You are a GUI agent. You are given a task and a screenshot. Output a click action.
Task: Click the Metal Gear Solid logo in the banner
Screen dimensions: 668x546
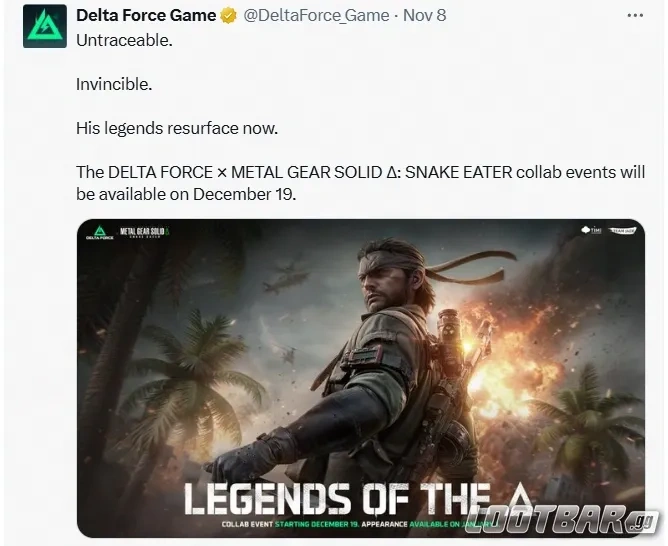(x=147, y=234)
